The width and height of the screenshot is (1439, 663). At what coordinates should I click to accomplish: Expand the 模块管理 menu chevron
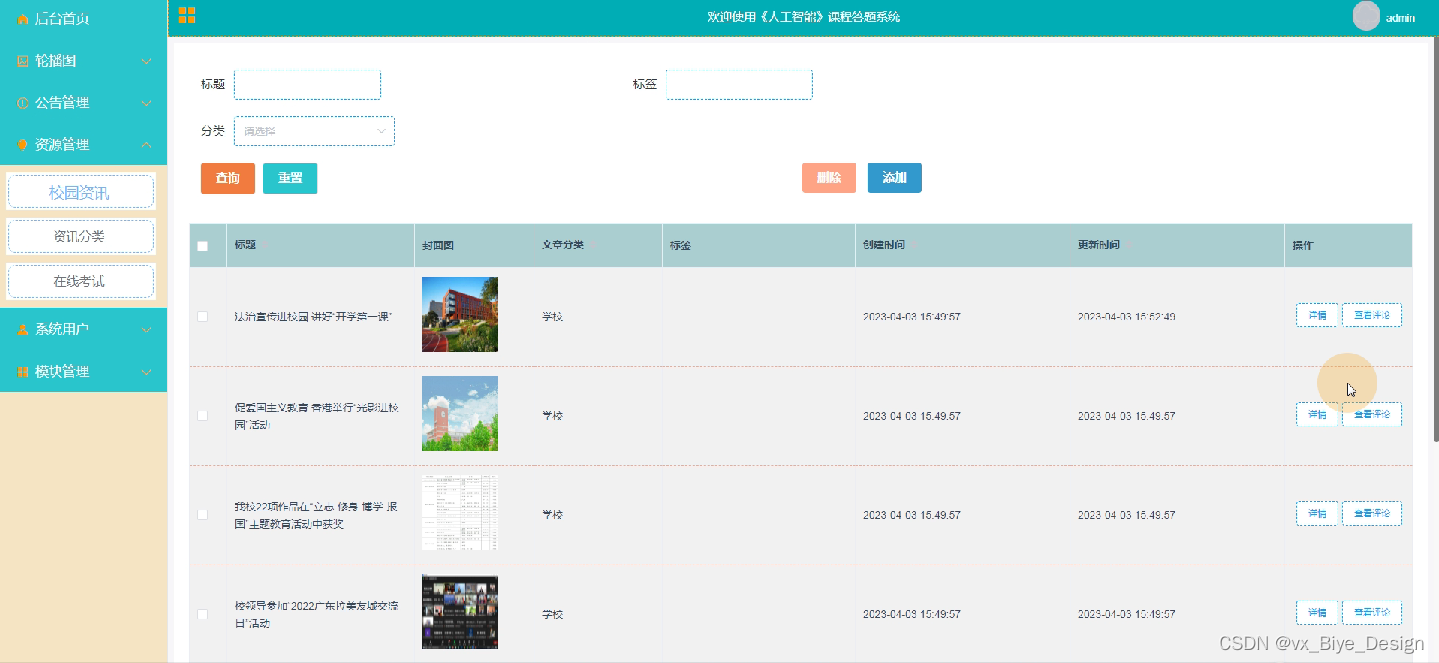(147, 372)
